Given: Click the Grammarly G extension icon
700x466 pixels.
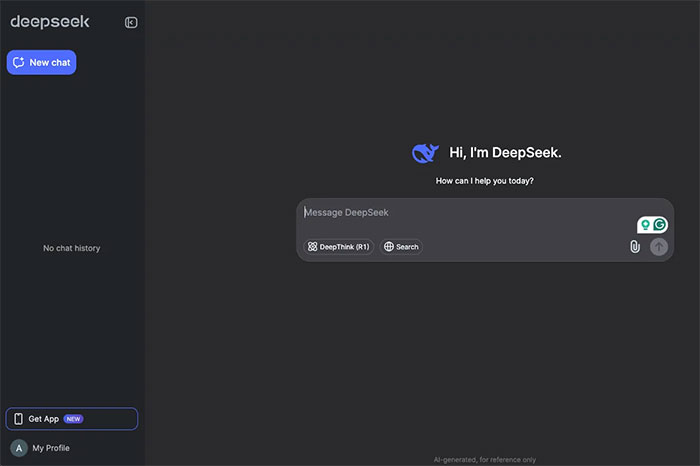Looking at the screenshot, I should point(660,225).
